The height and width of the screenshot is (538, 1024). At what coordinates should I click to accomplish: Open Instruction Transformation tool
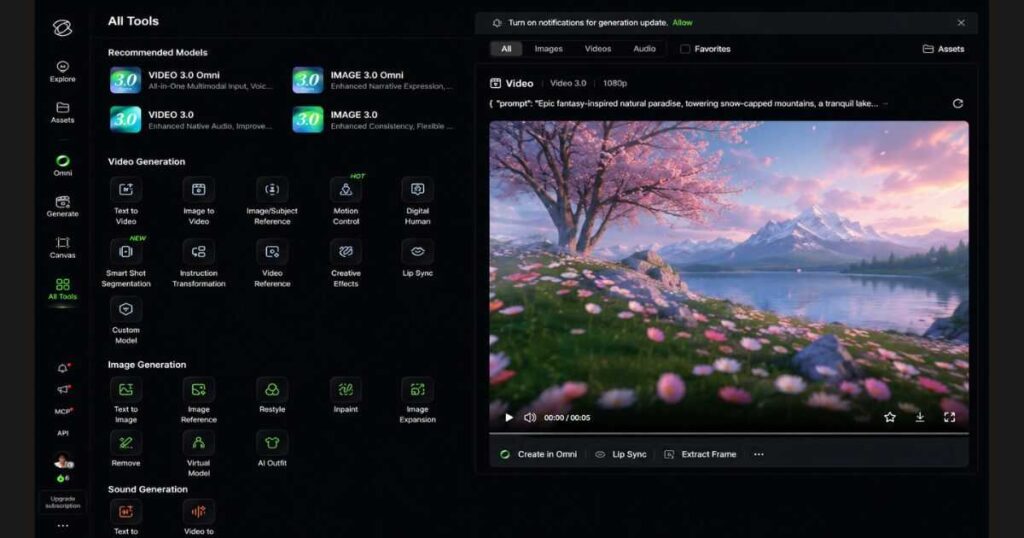point(199,263)
